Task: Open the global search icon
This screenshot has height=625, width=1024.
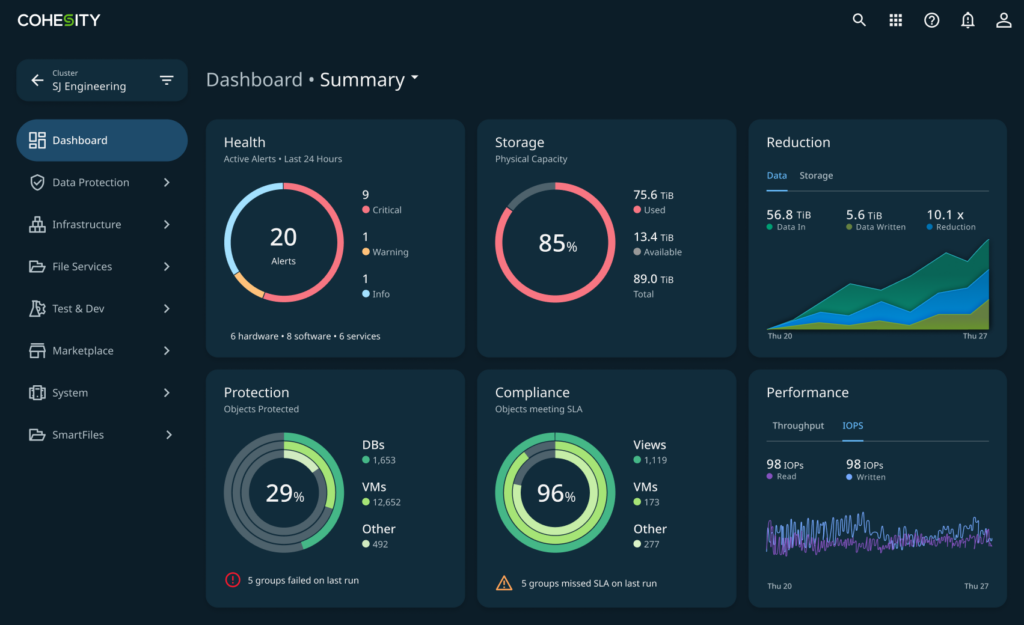Action: [x=859, y=19]
